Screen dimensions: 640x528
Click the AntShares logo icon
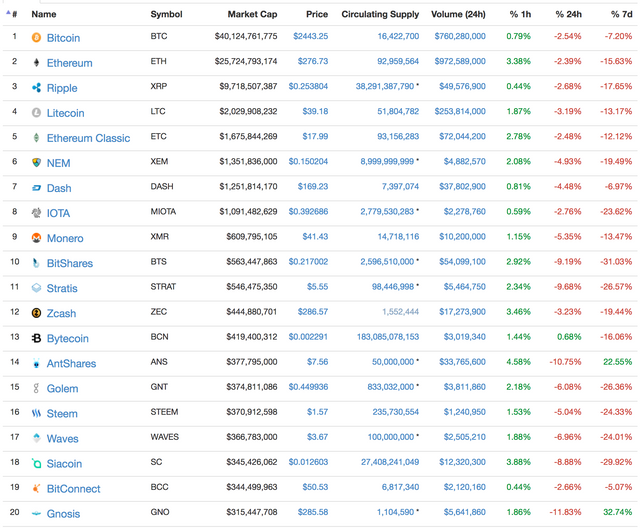pos(36,363)
